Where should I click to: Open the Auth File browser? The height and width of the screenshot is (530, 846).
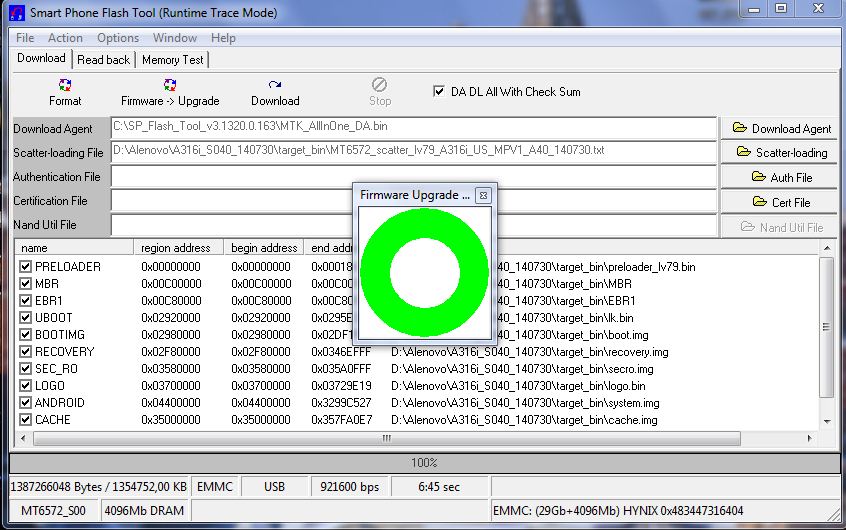(781, 177)
